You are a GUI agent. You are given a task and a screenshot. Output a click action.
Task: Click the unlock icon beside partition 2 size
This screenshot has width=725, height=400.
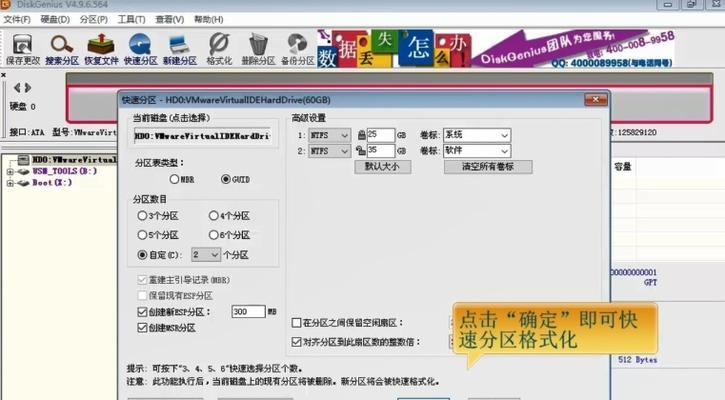tap(361, 151)
